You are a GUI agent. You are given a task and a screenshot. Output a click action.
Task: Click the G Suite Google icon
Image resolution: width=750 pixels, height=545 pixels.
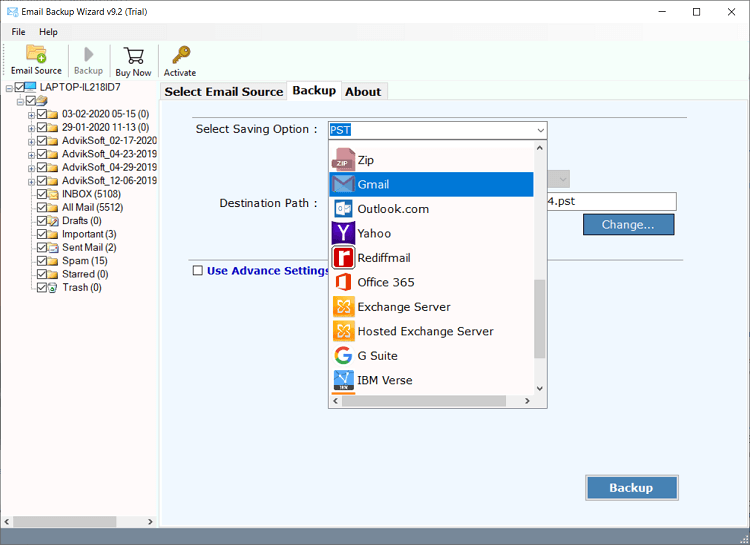pyautogui.click(x=343, y=356)
